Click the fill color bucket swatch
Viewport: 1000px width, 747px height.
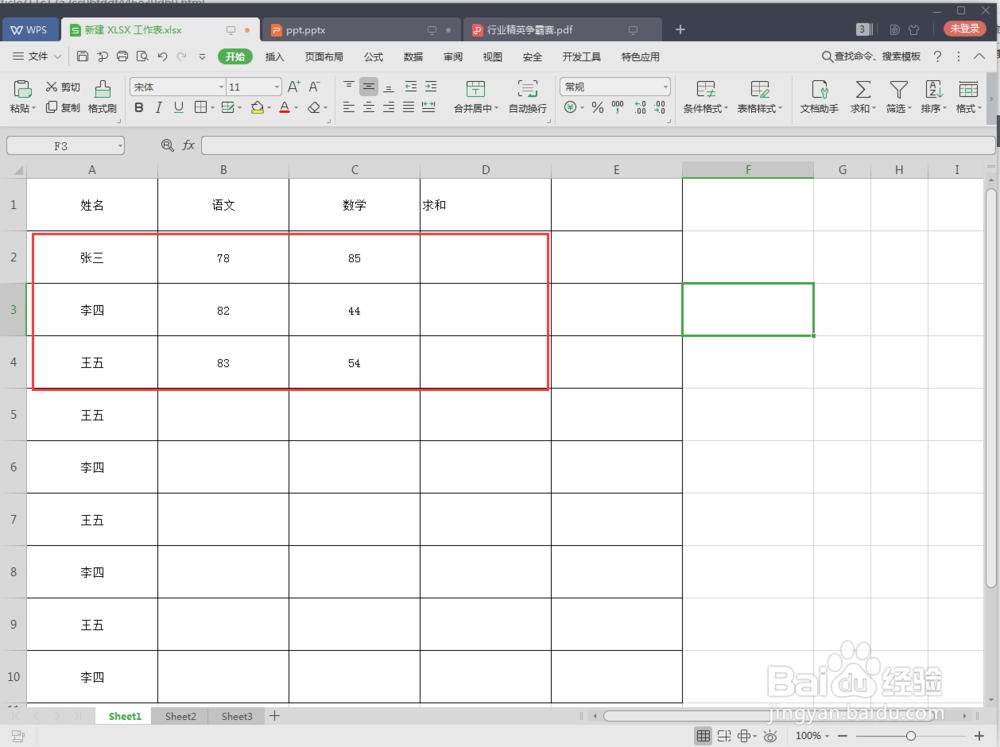[x=257, y=107]
